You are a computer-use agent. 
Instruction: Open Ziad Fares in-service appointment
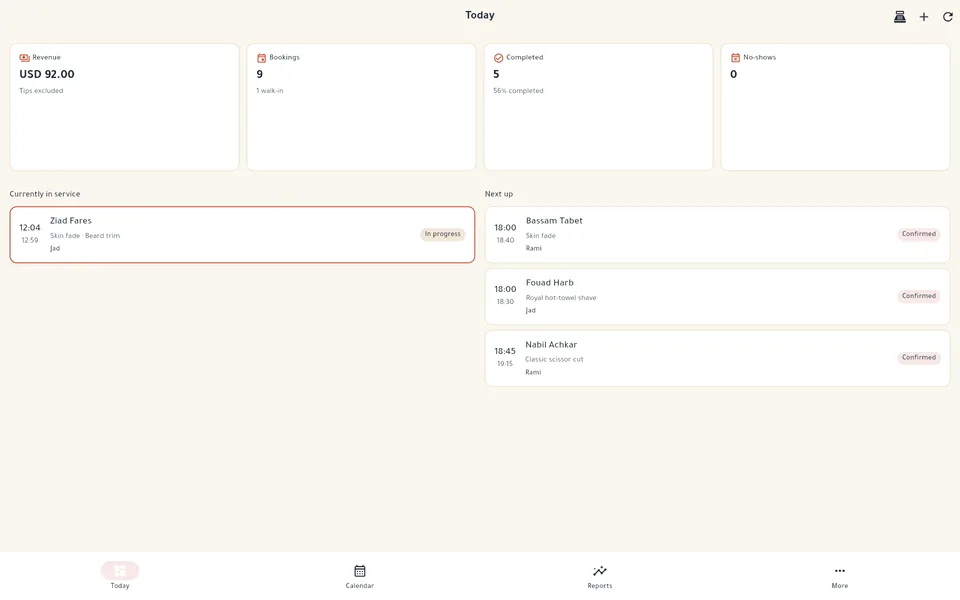pyautogui.click(x=242, y=234)
